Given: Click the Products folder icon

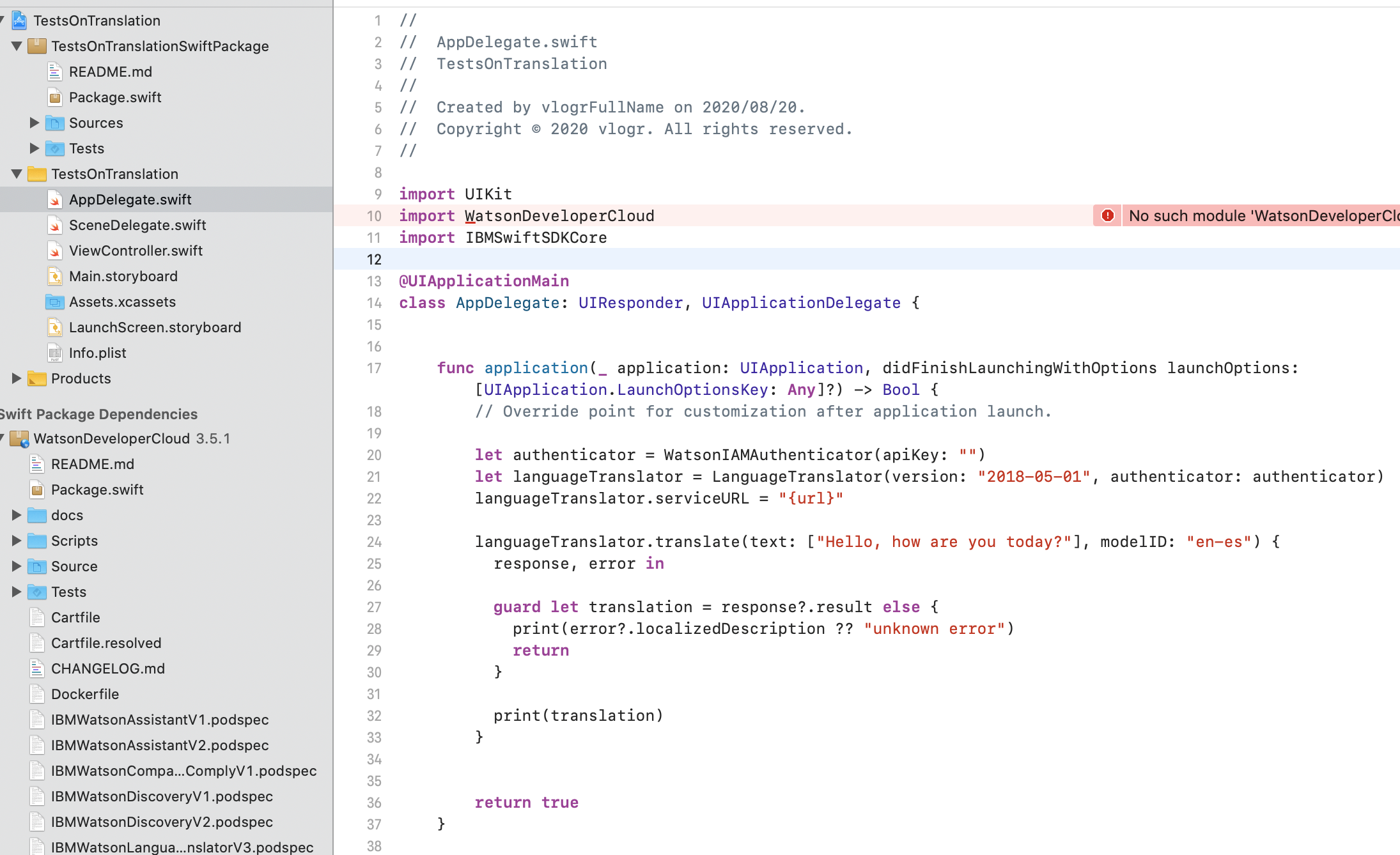Looking at the screenshot, I should point(37,379).
